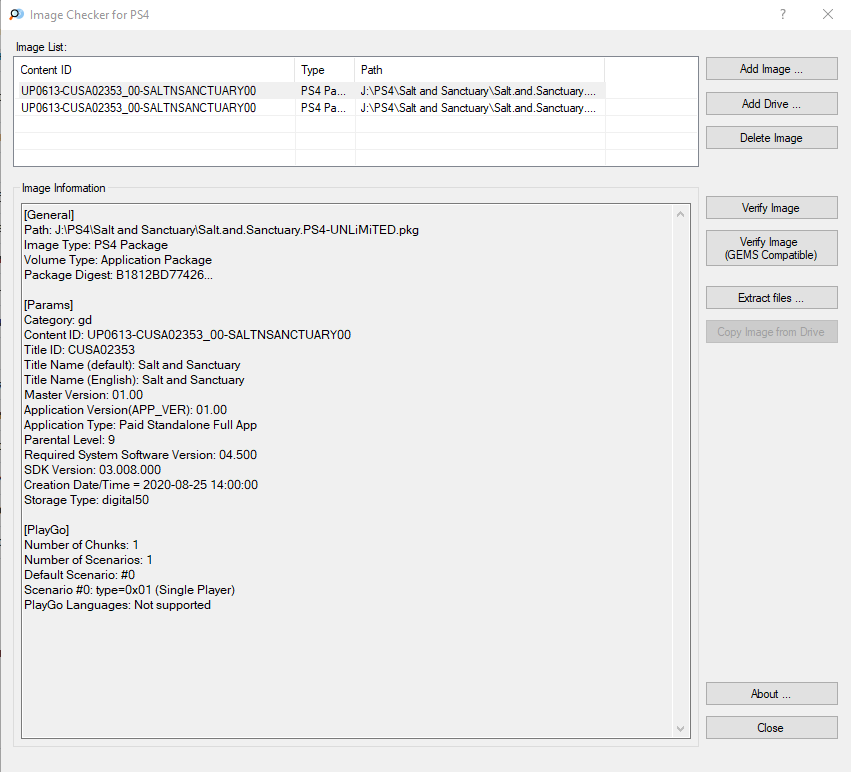Screen dimensions: 851x772
Task: Click the PlayGo Languages: Not supported line
Action: (117, 605)
